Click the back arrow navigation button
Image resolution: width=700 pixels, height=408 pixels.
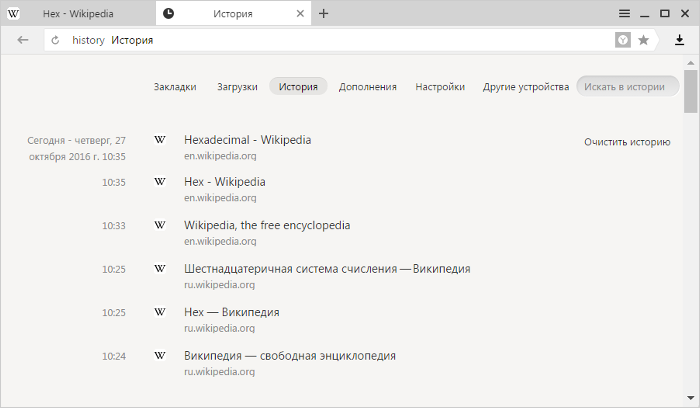tap(23, 40)
